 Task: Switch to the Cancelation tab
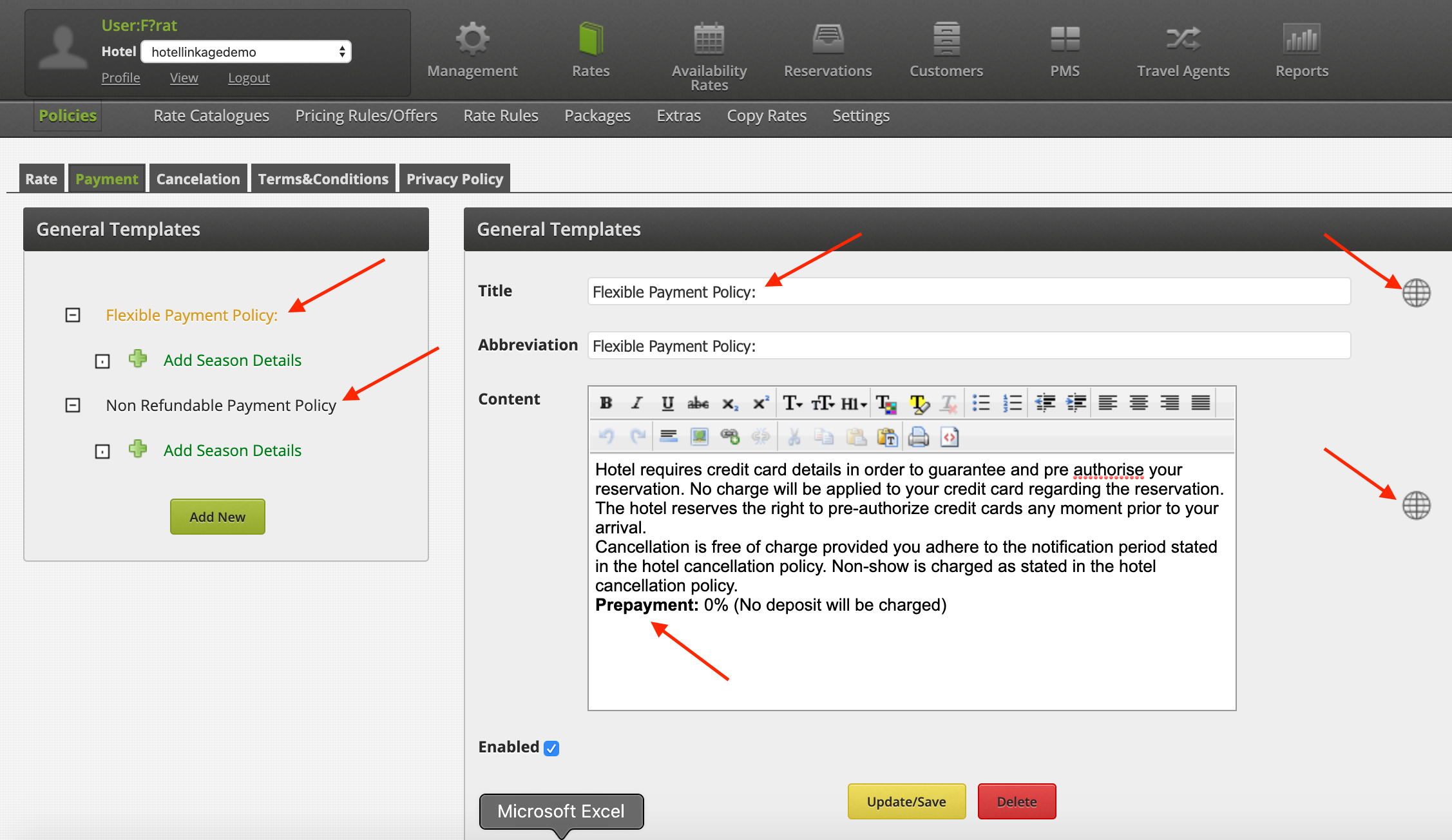click(198, 179)
